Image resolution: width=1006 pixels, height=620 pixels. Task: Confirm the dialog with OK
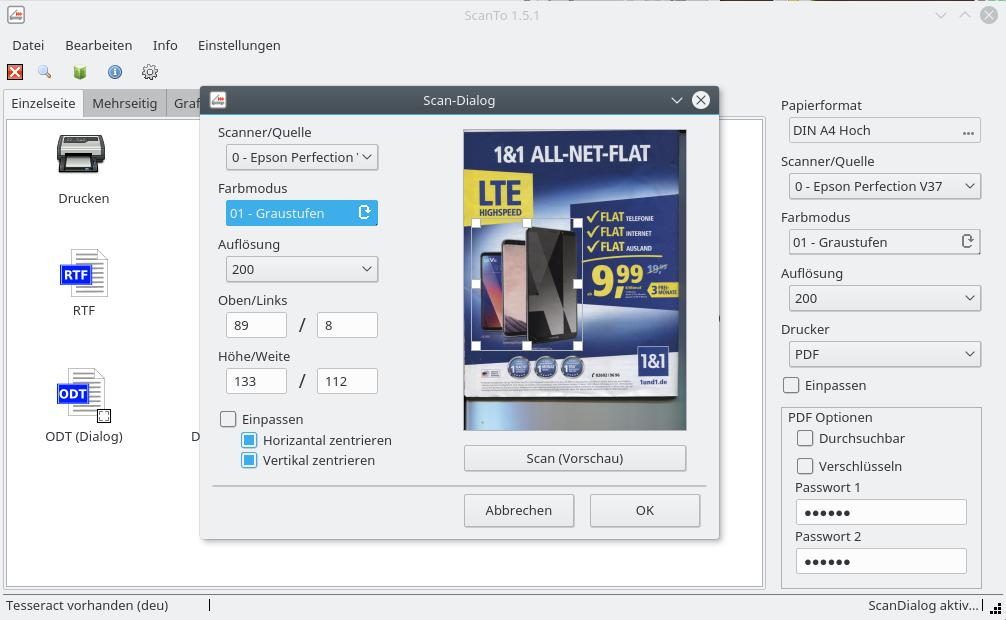coord(645,510)
